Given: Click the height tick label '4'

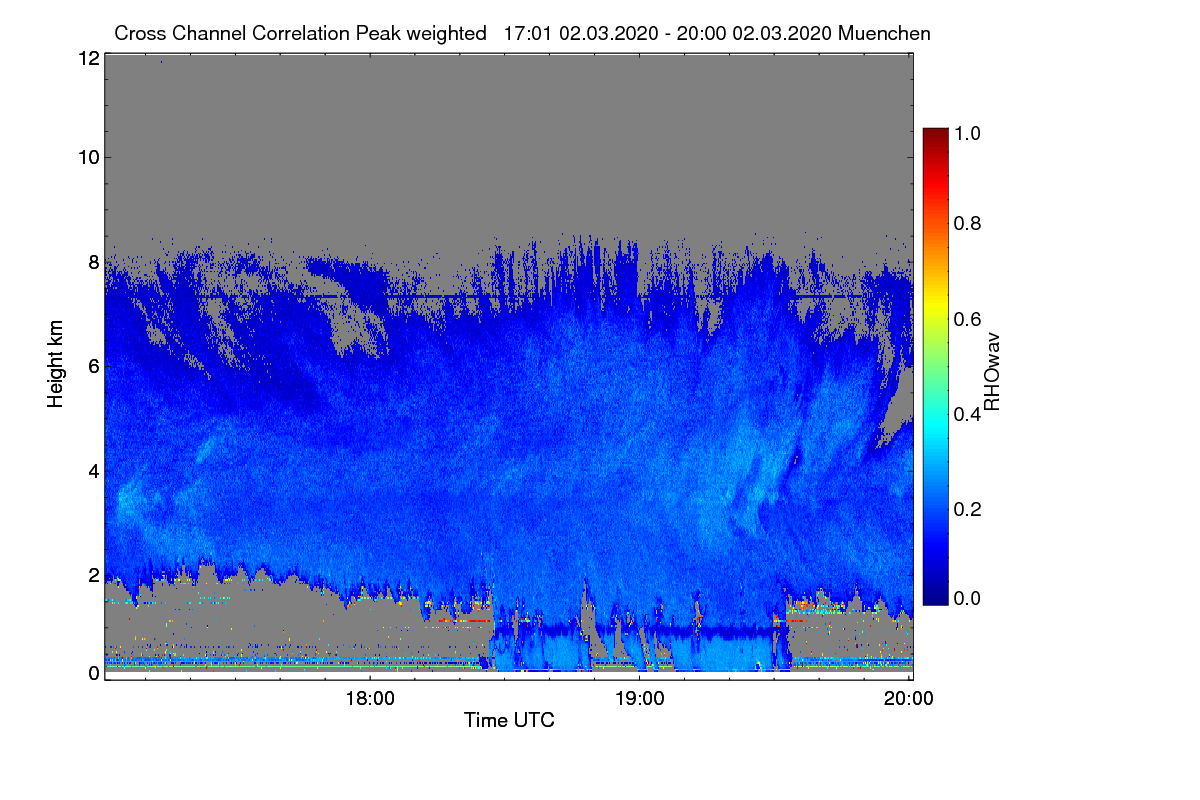Looking at the screenshot, I should (x=93, y=470).
